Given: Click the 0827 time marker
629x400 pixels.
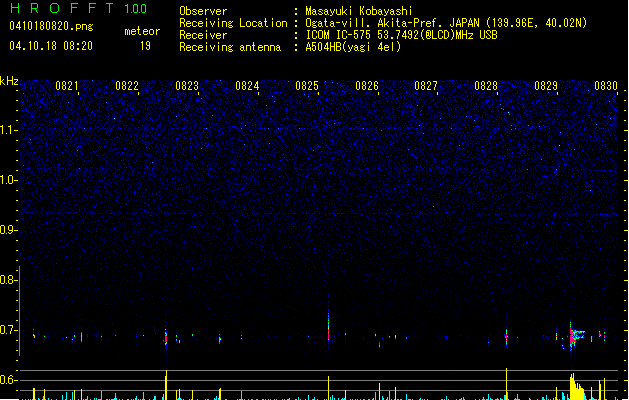Looking at the screenshot, I should (x=426, y=86).
